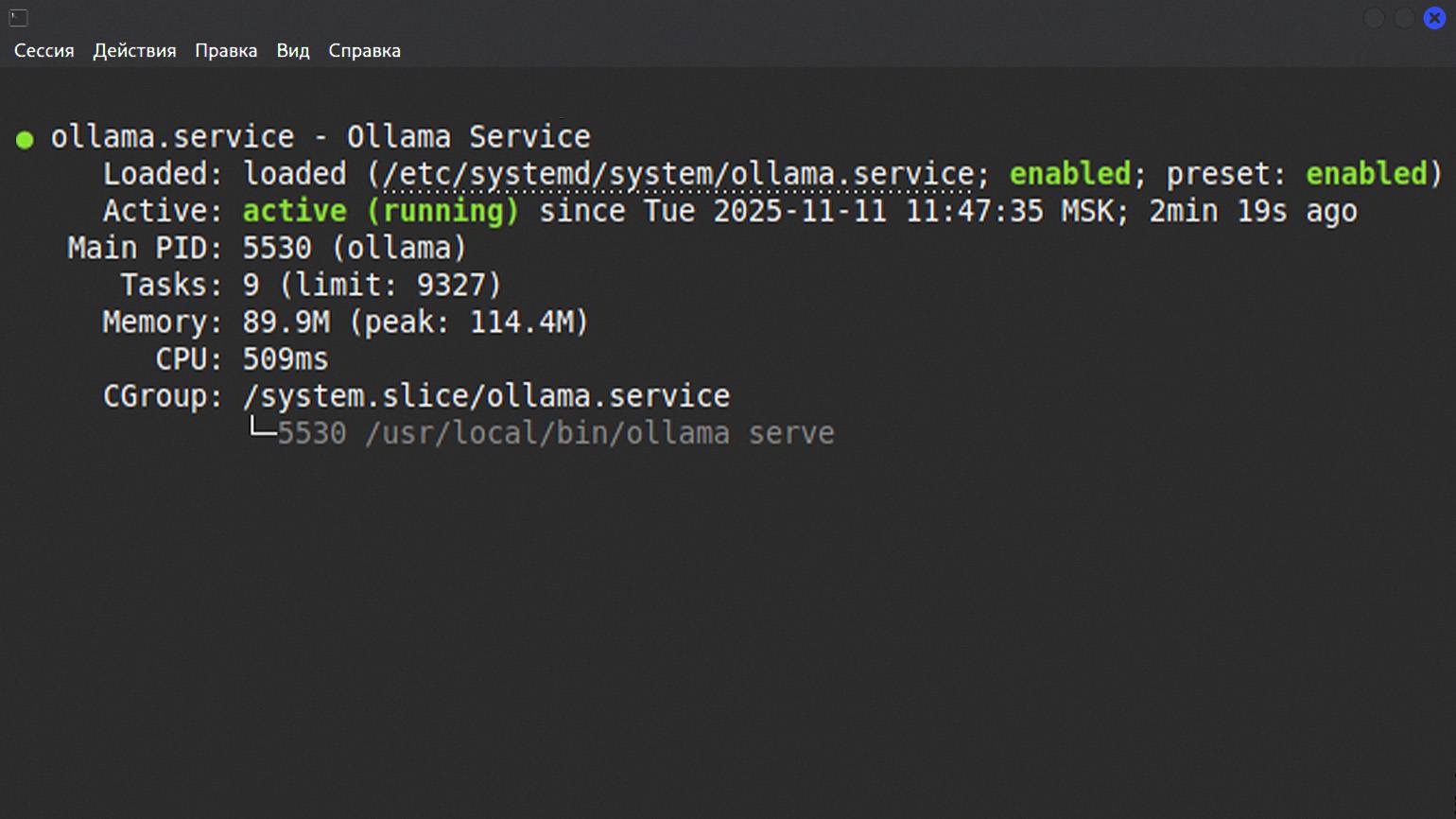Screen dimensions: 1456x819
Task: Click the CGroup path /system.slice/ollama.service
Action: pyautogui.click(x=486, y=396)
